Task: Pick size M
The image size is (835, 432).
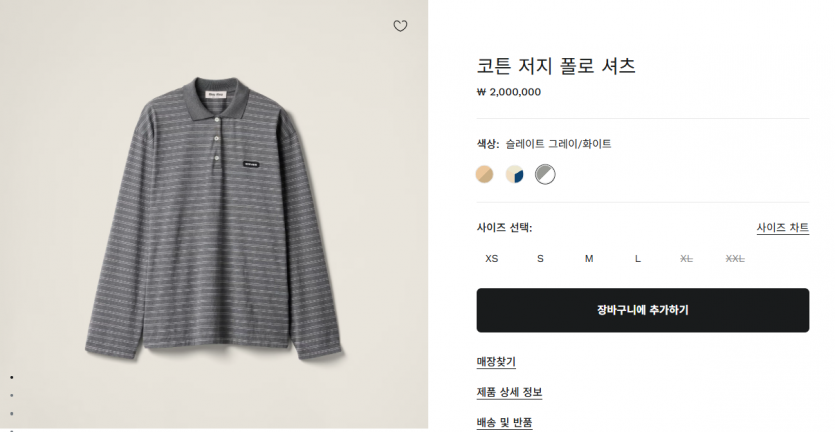Action: (589, 259)
